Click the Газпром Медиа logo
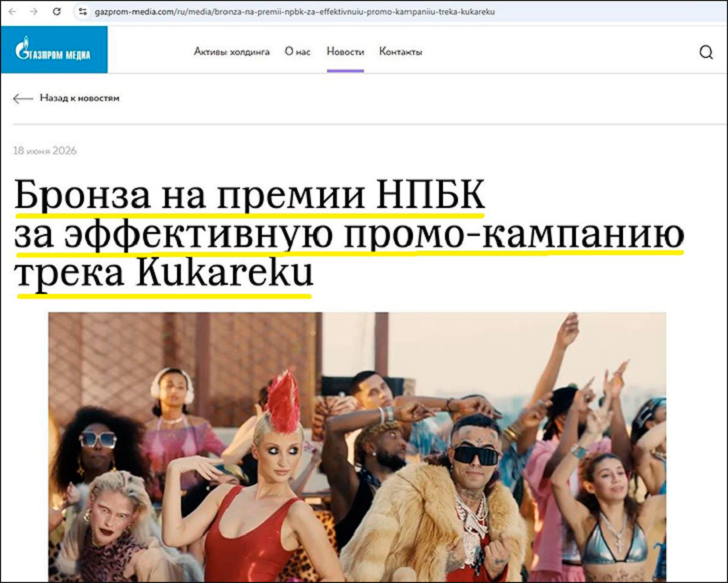728x583 pixels. (x=54, y=49)
